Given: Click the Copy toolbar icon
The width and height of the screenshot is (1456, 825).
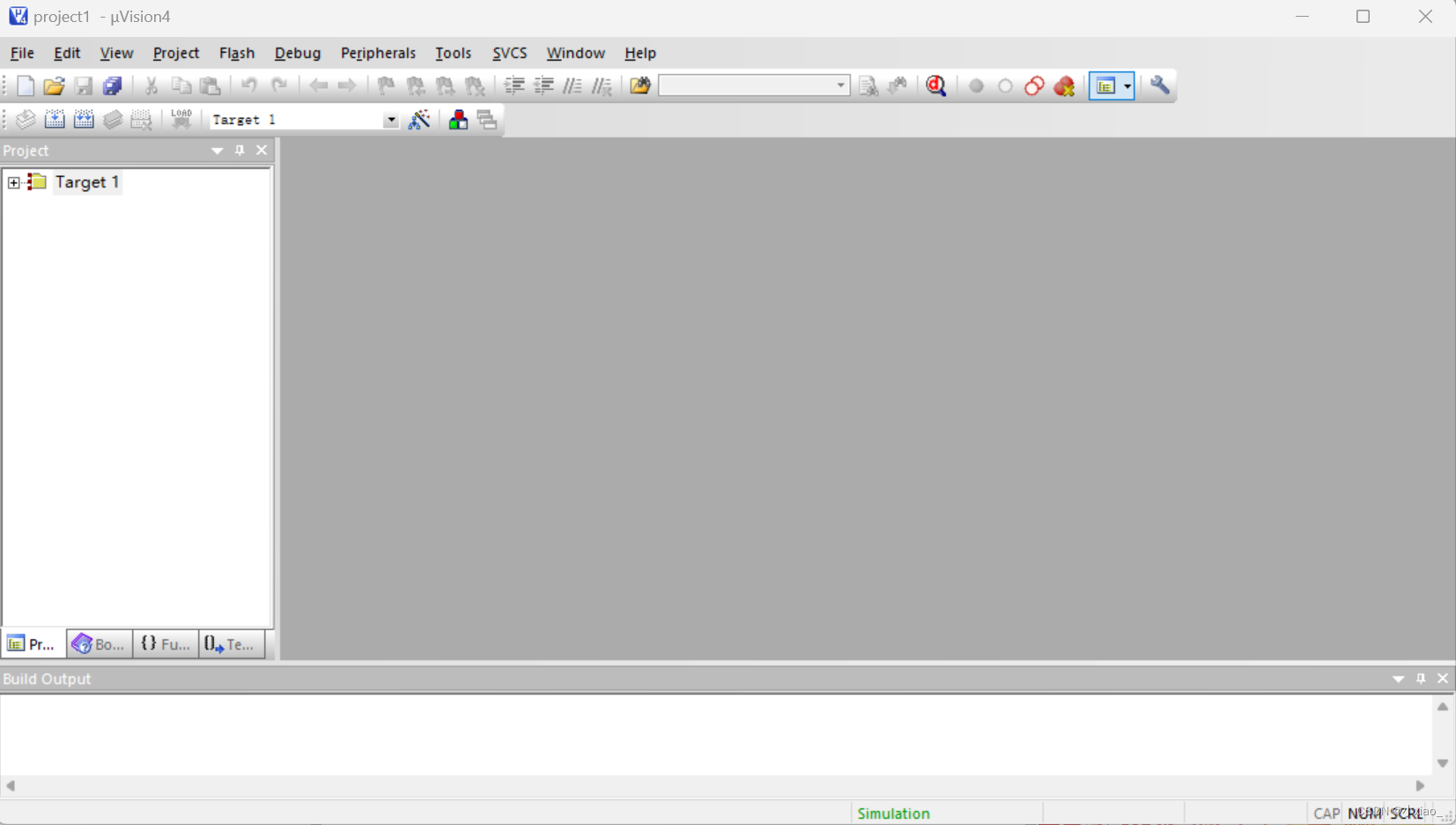Looking at the screenshot, I should tap(181, 85).
